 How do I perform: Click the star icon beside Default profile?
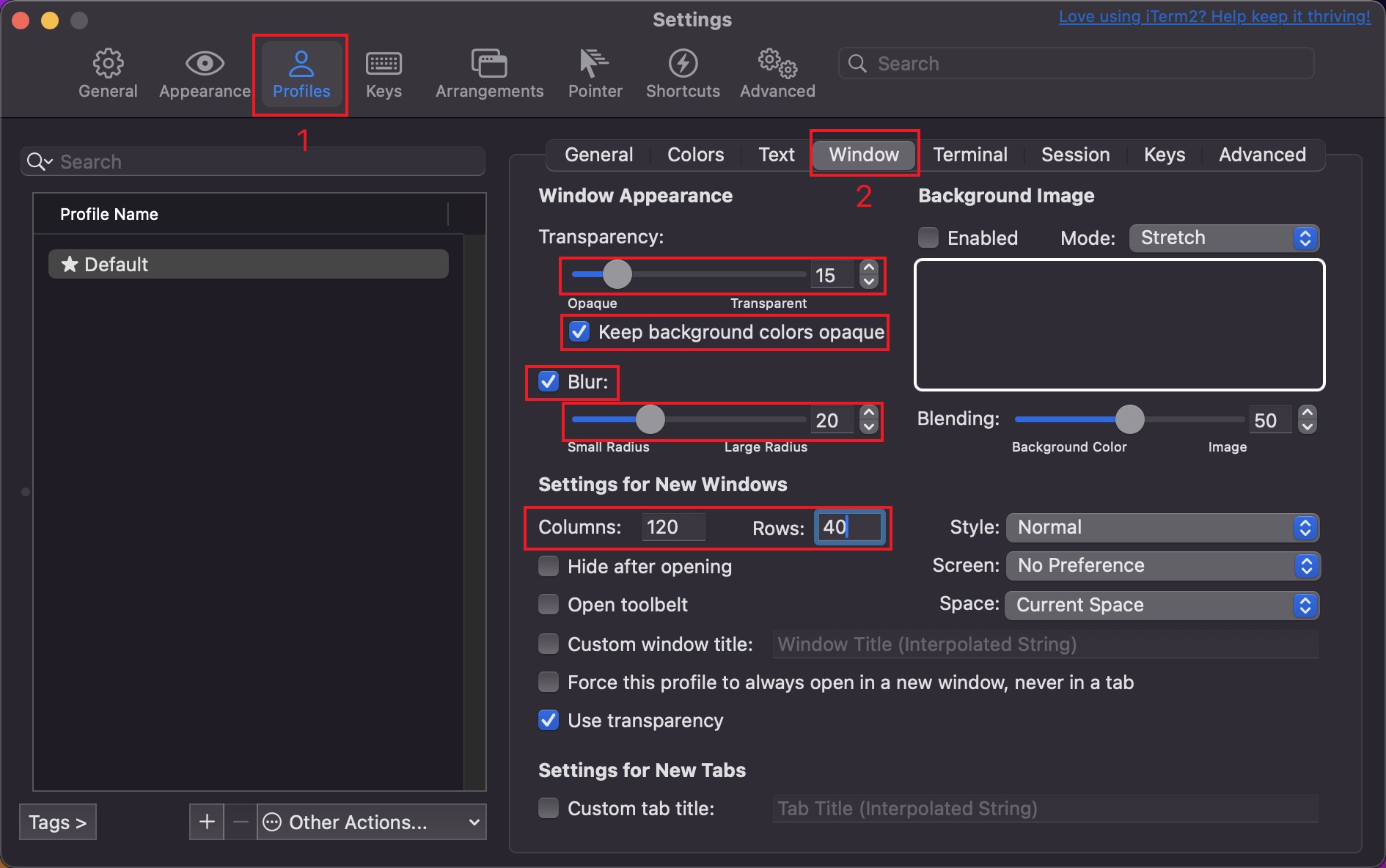(x=70, y=264)
